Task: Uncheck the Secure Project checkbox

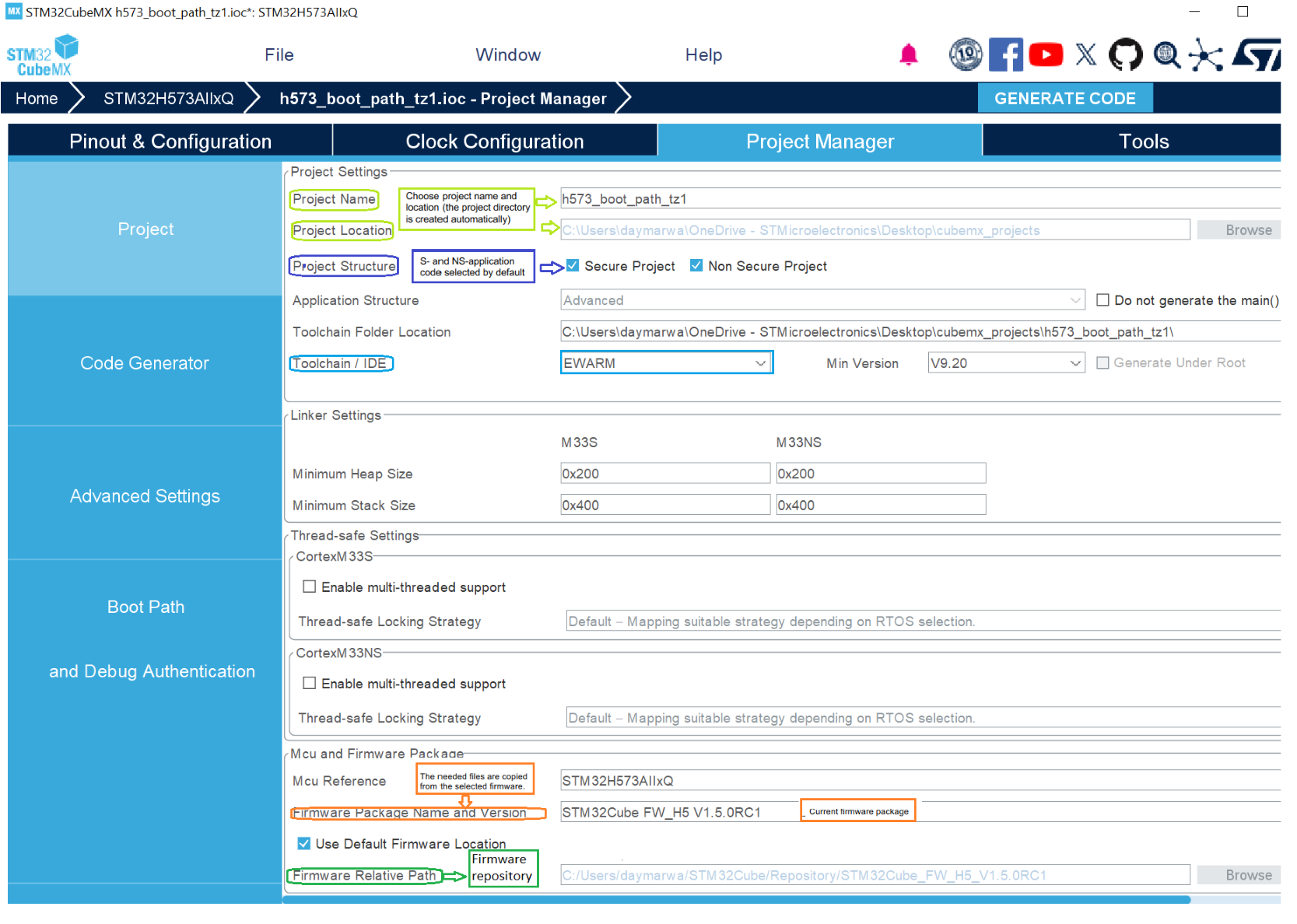Action: tap(573, 266)
